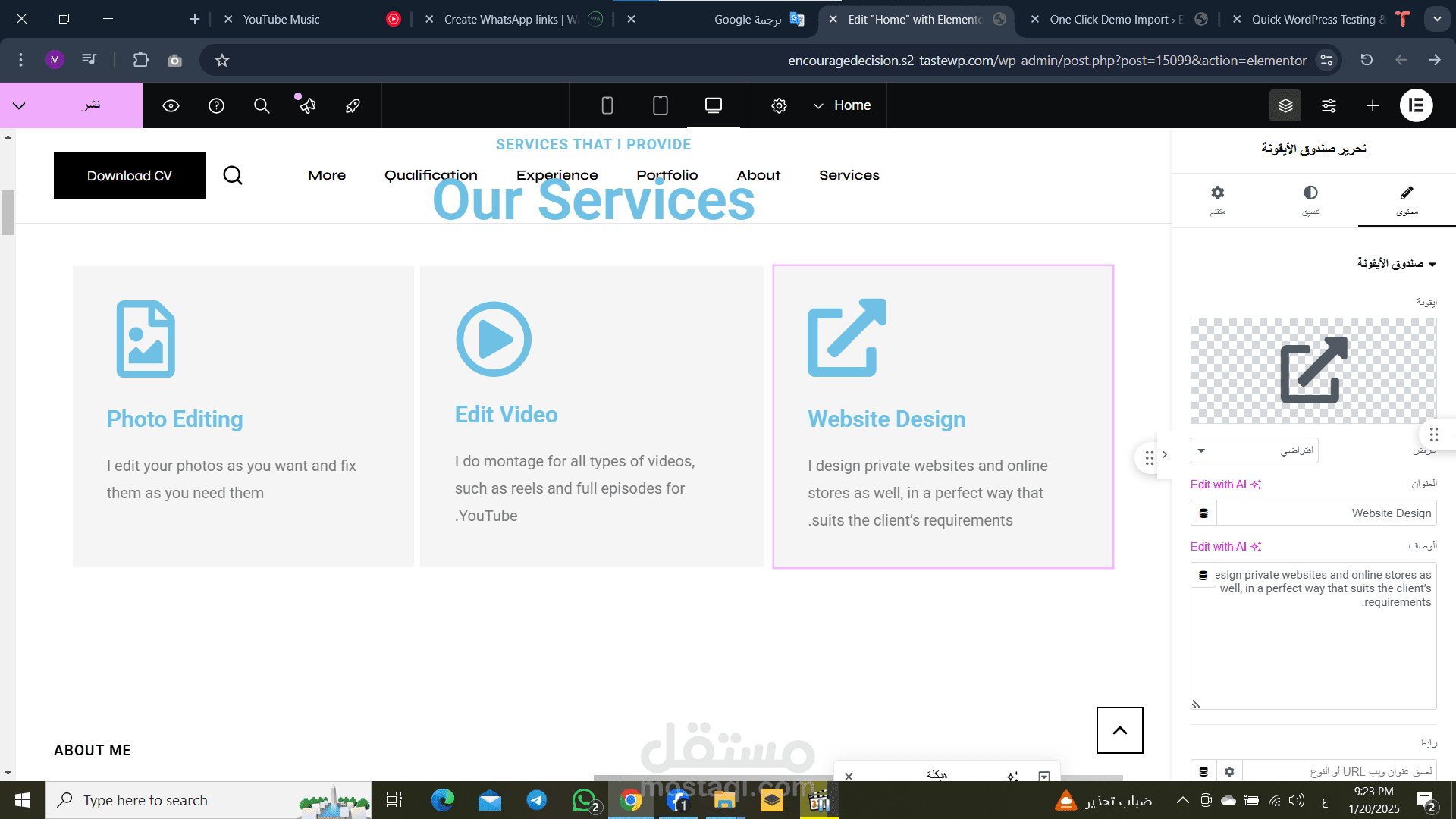The image size is (1456, 819).
Task: Switch to tablet responsive view
Action: [x=660, y=105]
